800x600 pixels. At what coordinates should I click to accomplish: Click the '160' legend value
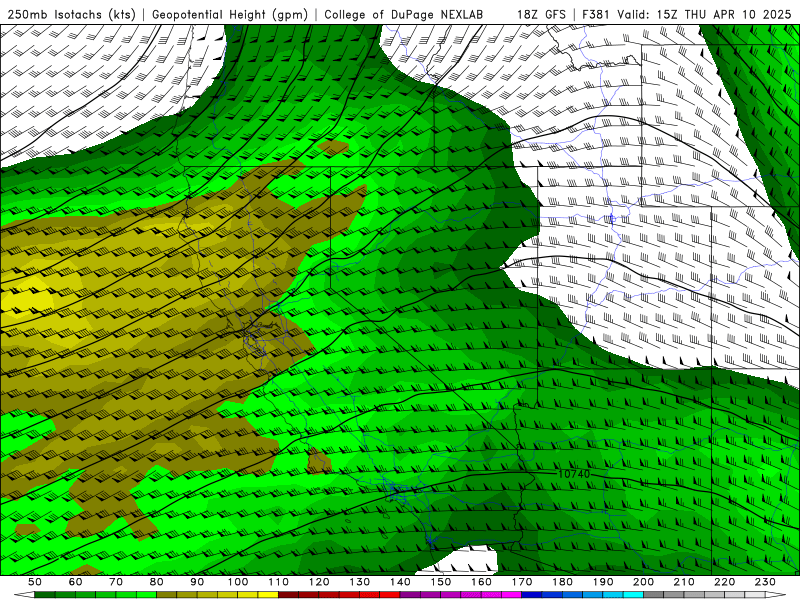[x=482, y=582]
